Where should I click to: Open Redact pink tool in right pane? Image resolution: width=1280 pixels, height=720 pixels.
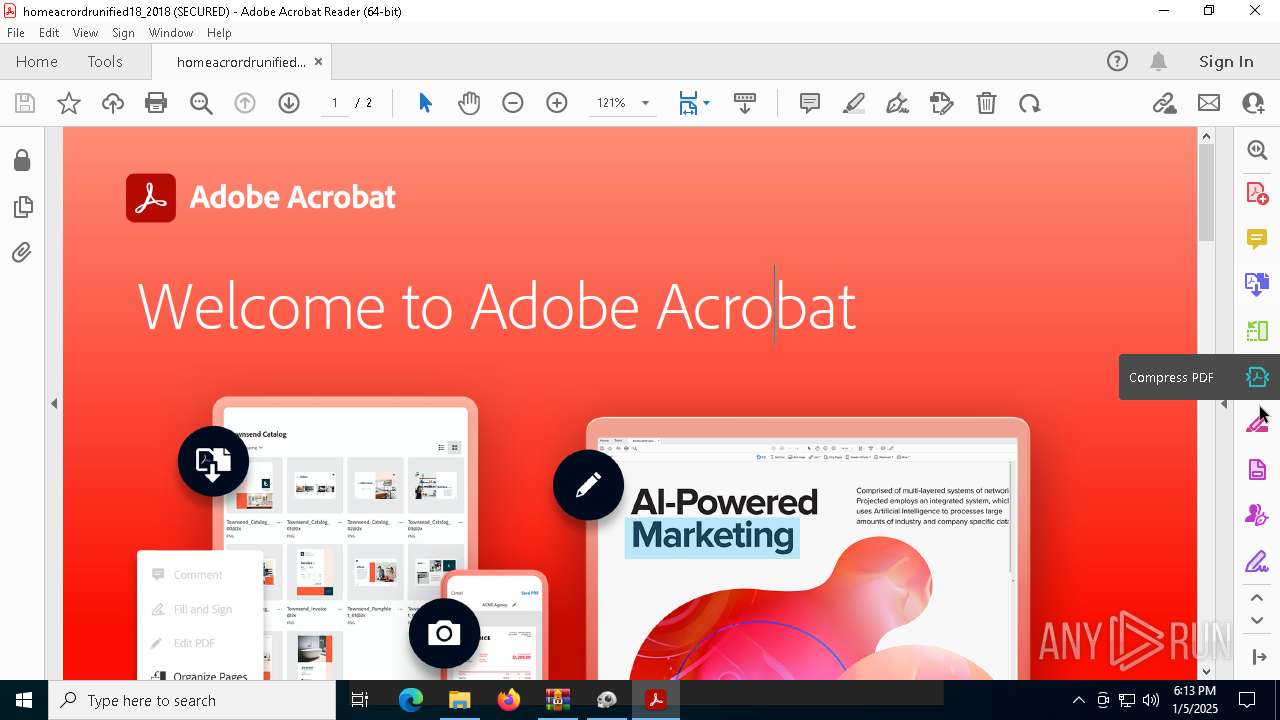(1257, 423)
